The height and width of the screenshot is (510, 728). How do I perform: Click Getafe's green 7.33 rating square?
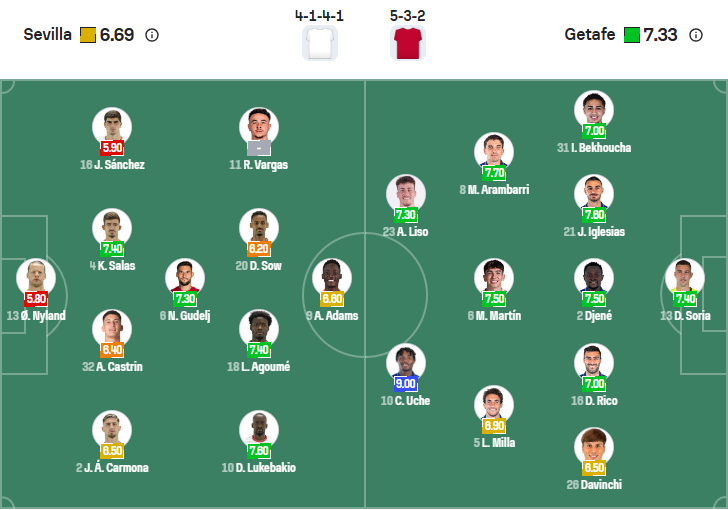coord(631,35)
